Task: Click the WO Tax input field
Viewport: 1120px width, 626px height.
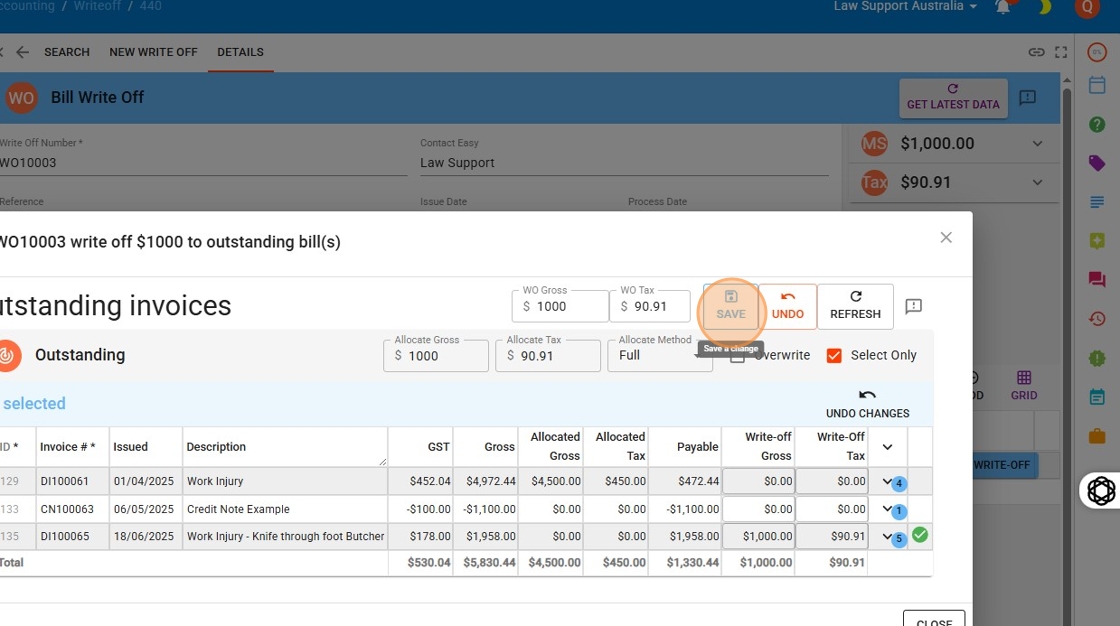Action: pos(650,306)
